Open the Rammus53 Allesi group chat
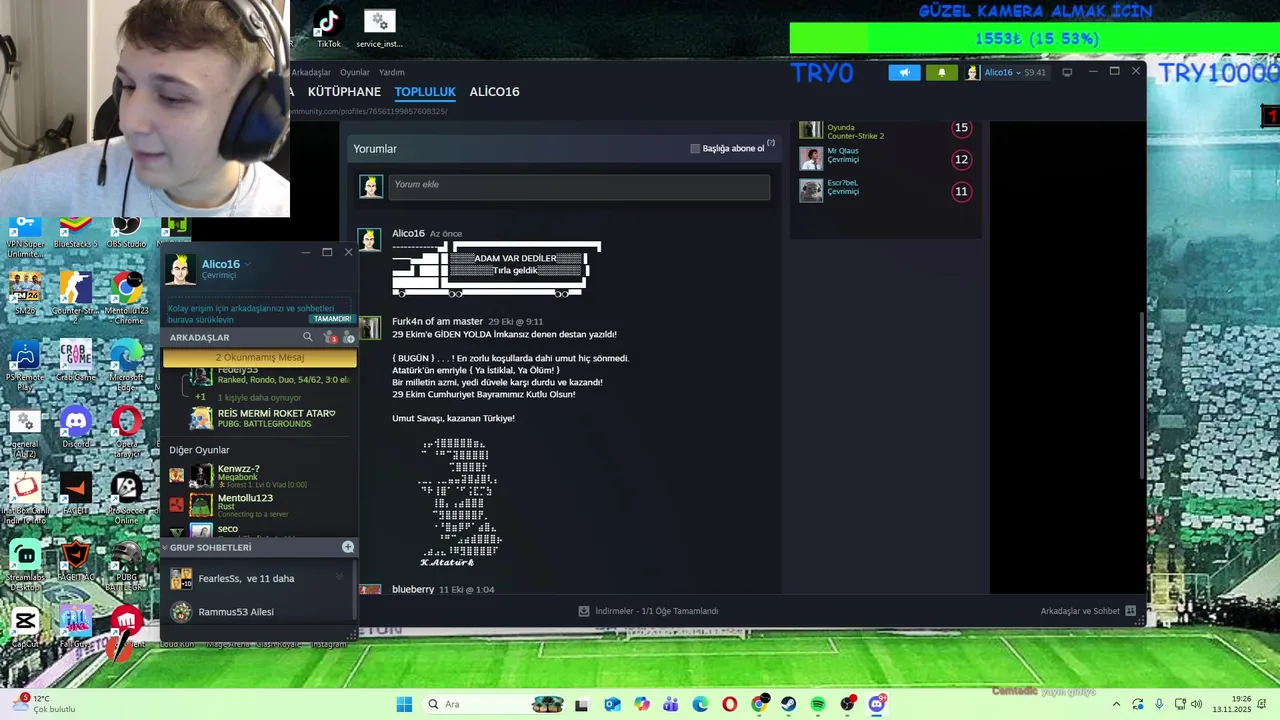The image size is (1280, 720). pos(260,612)
